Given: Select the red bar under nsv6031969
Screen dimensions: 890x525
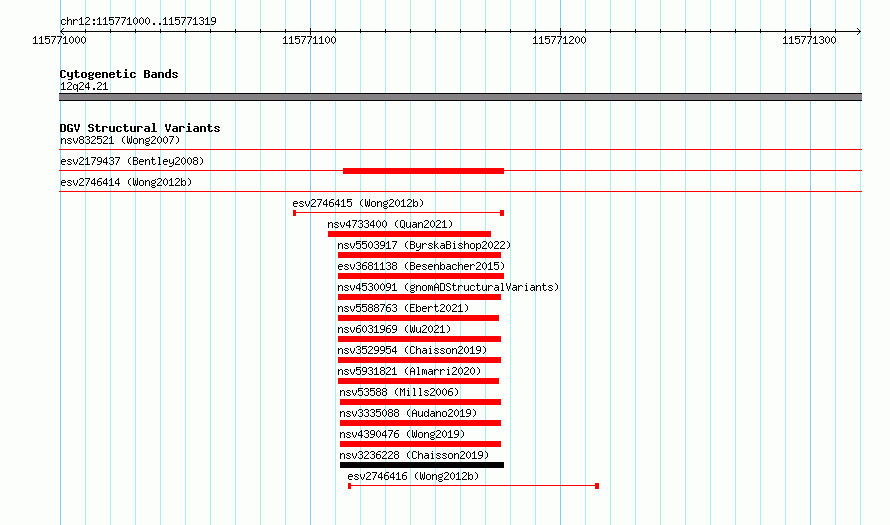Looking at the screenshot, I should click(419, 339).
